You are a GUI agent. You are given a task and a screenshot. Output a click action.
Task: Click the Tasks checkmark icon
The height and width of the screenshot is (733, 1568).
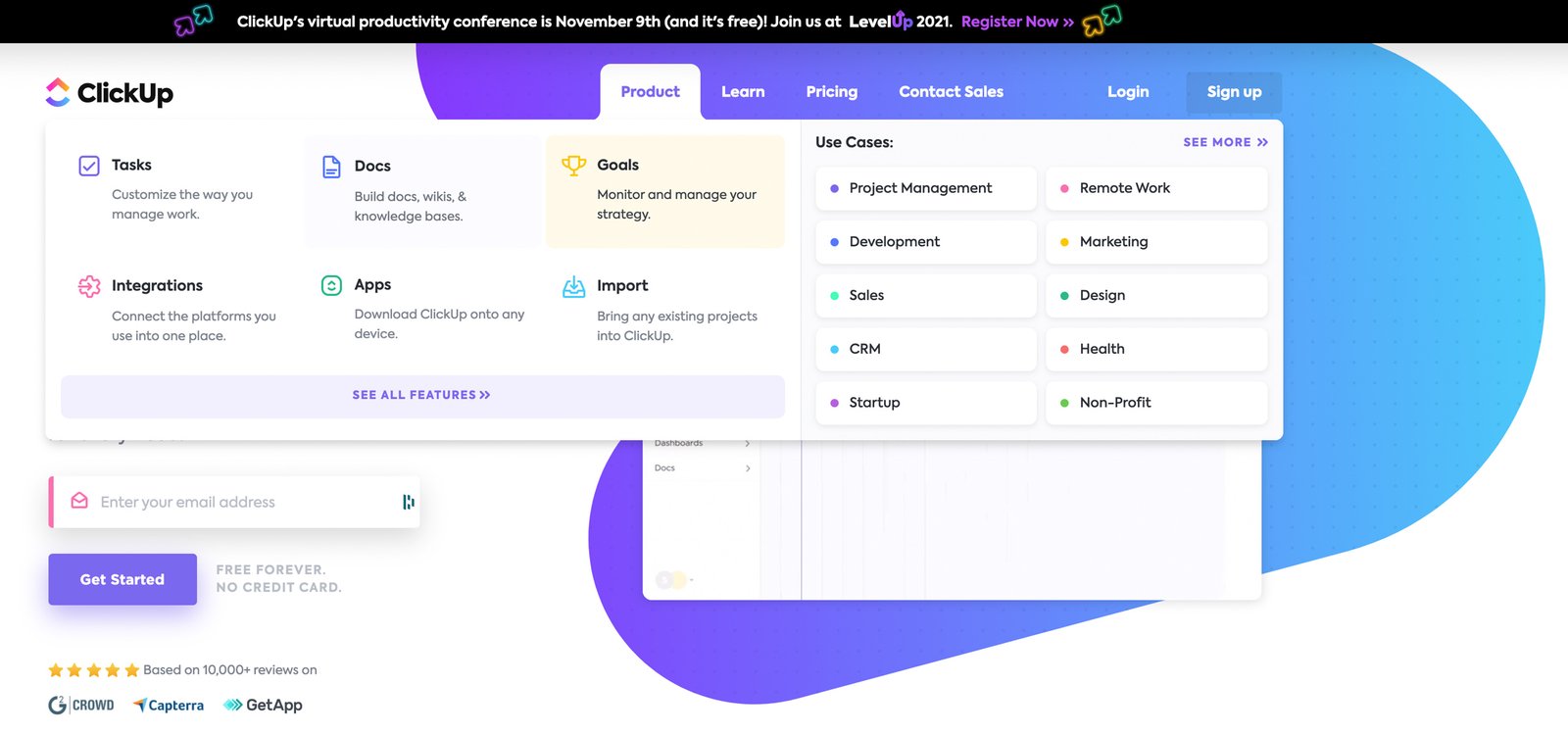tap(89, 166)
